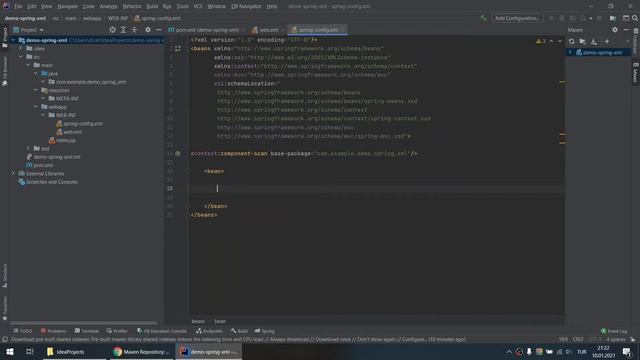Show hidden system tray icons
The height and width of the screenshot is (360, 640).
(x=509, y=351)
